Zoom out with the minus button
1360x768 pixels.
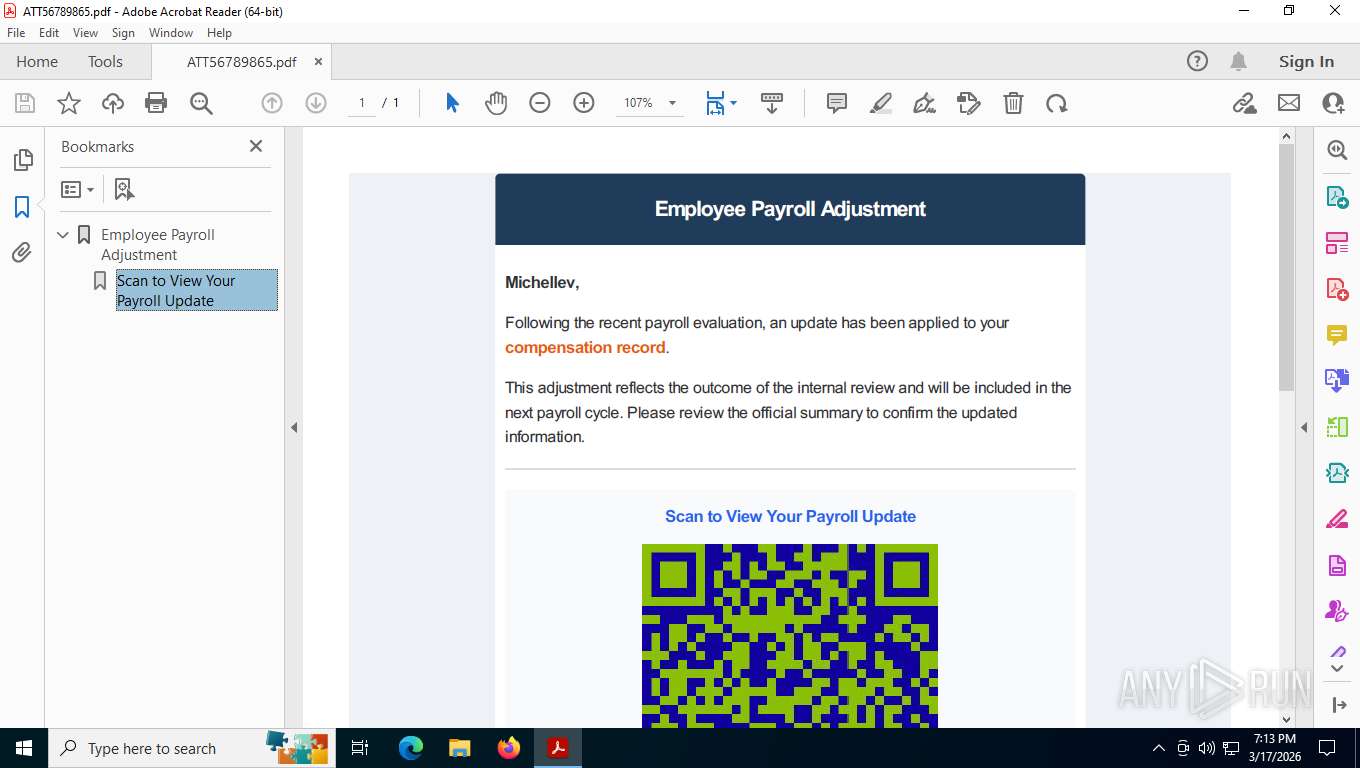tap(540, 103)
